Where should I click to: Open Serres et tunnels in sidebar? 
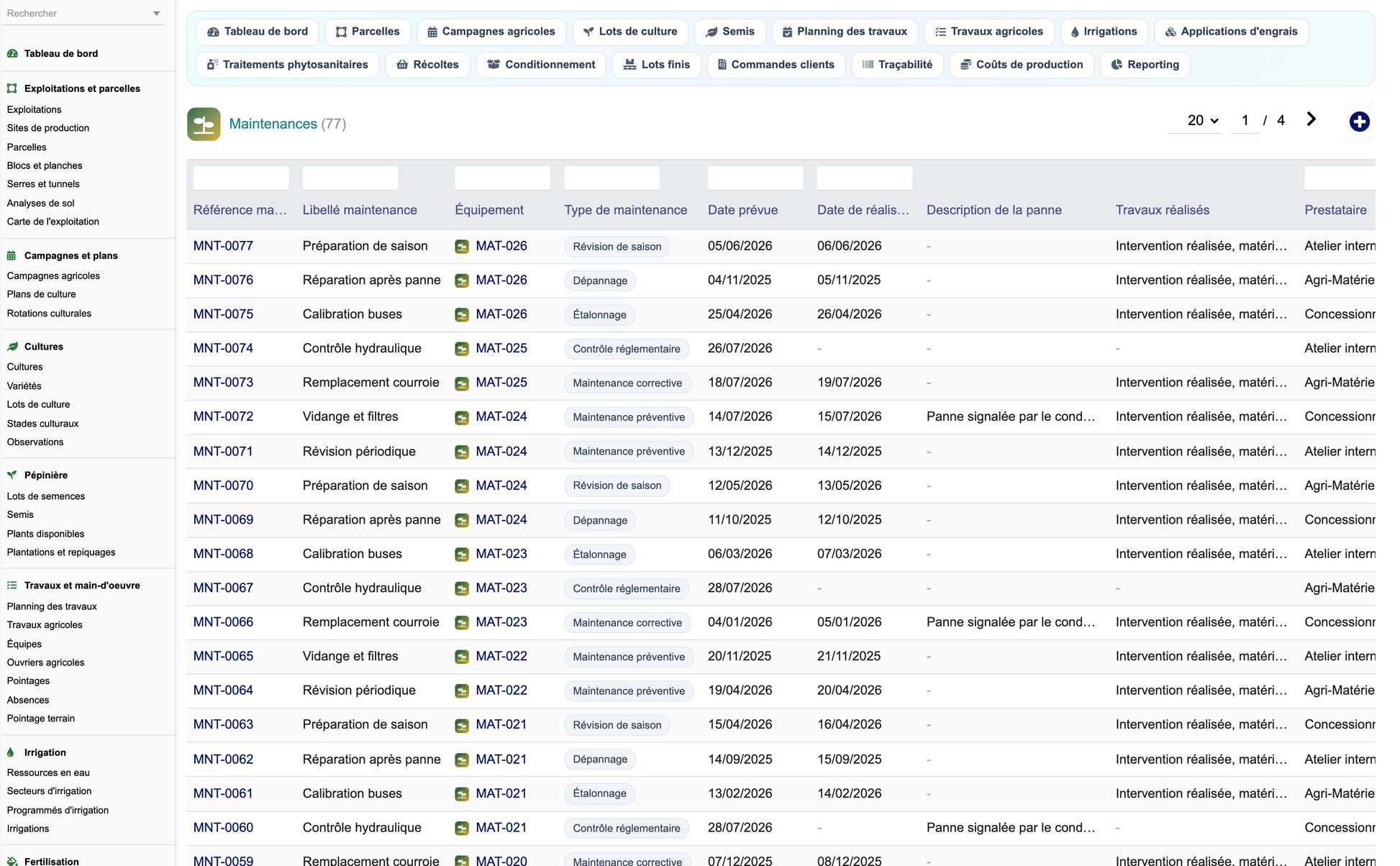click(43, 184)
